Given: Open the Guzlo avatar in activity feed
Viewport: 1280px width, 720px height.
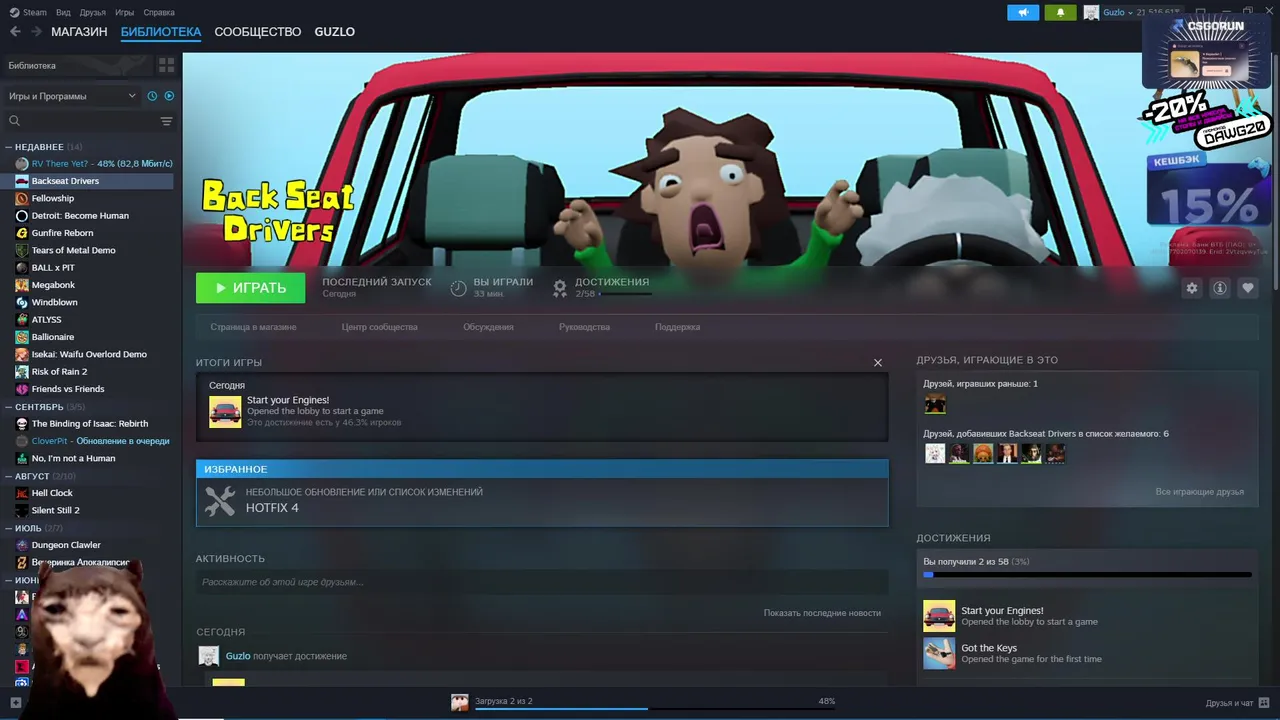Looking at the screenshot, I should [x=208, y=656].
